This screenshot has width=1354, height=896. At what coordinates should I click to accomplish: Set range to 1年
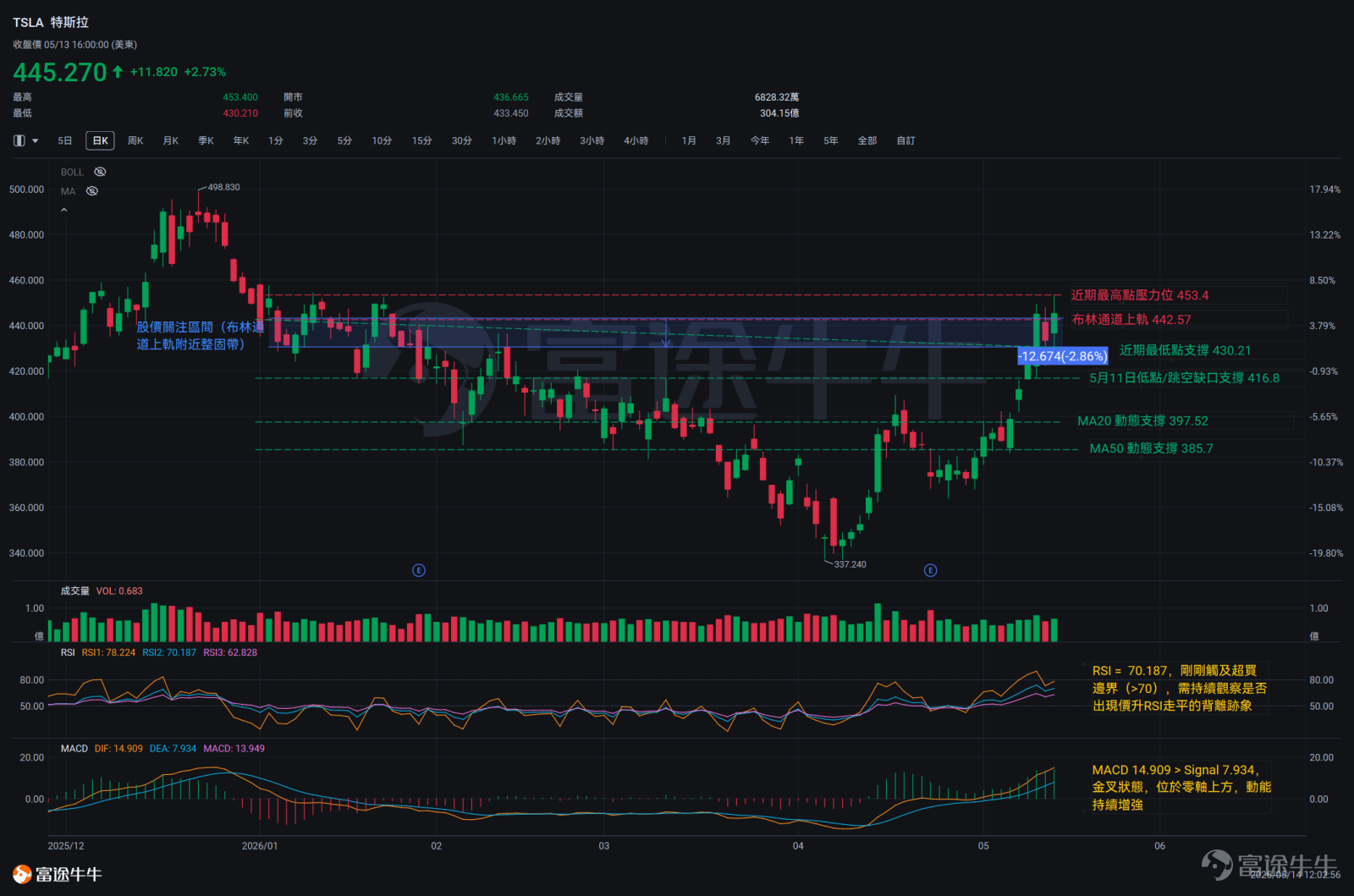point(796,140)
